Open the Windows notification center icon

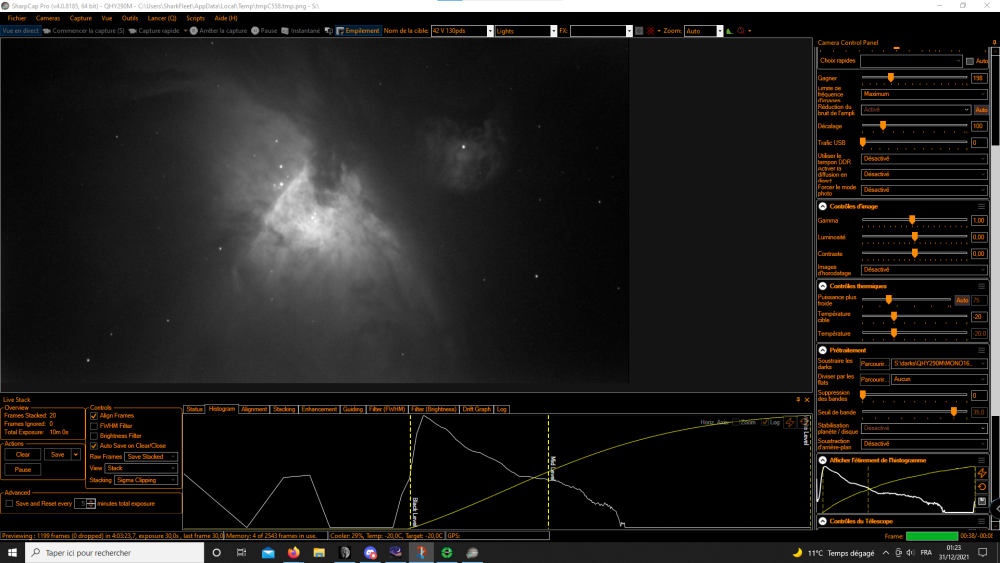(983, 553)
